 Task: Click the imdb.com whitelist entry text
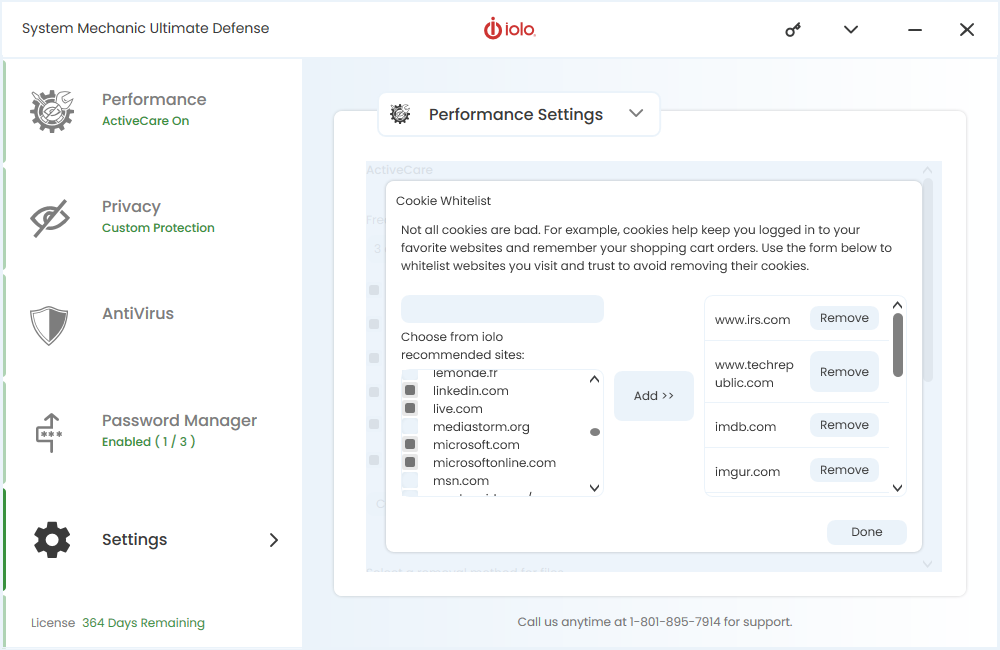745,427
